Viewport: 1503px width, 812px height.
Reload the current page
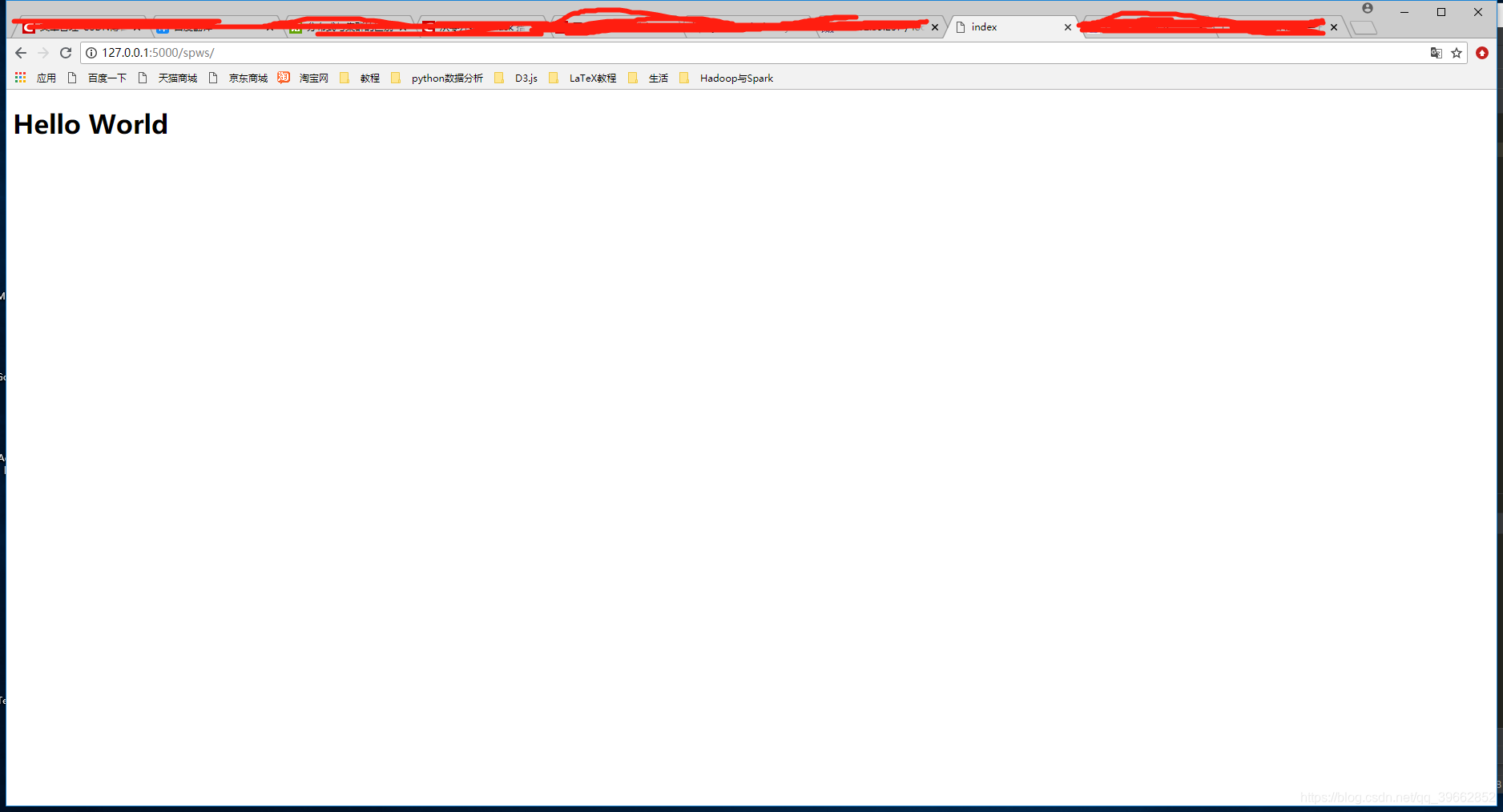pyautogui.click(x=66, y=53)
